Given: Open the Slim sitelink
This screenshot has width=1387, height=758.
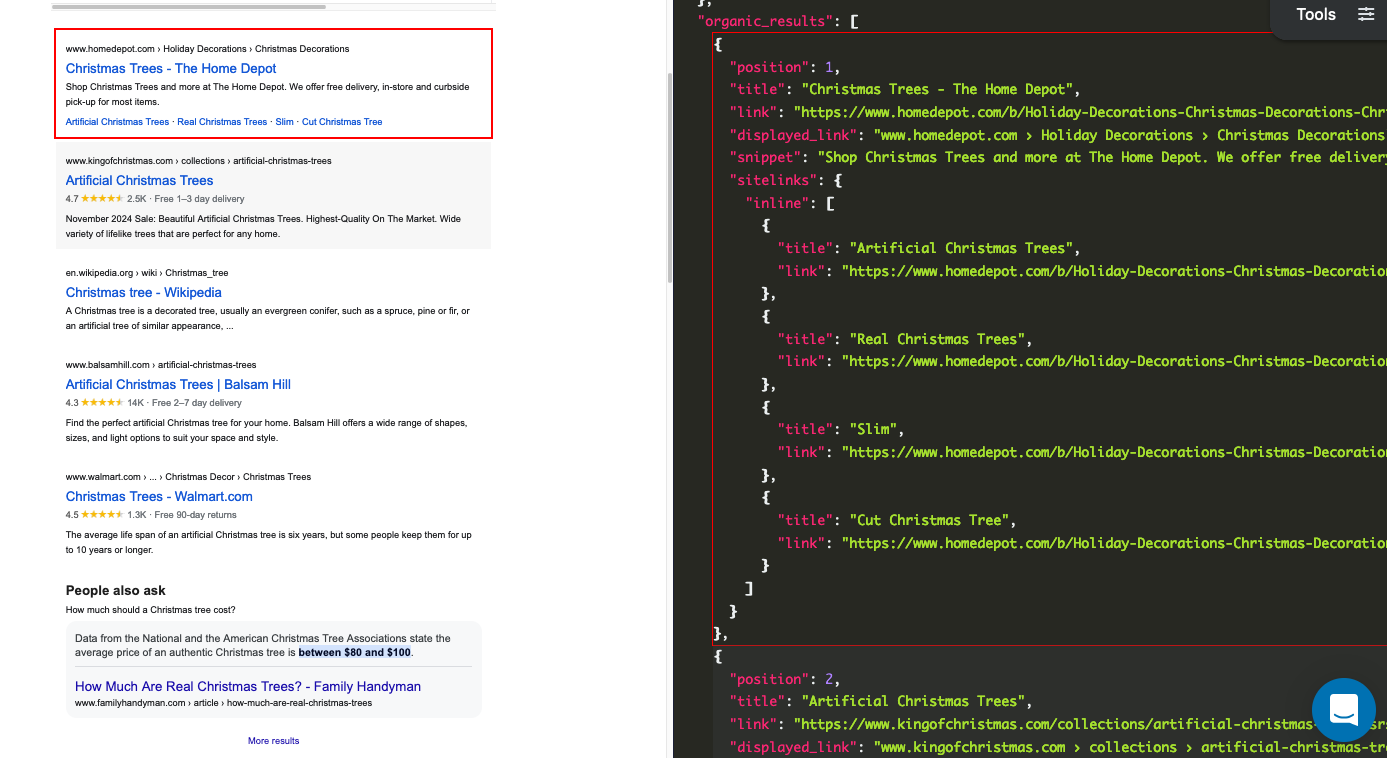Looking at the screenshot, I should (x=285, y=122).
